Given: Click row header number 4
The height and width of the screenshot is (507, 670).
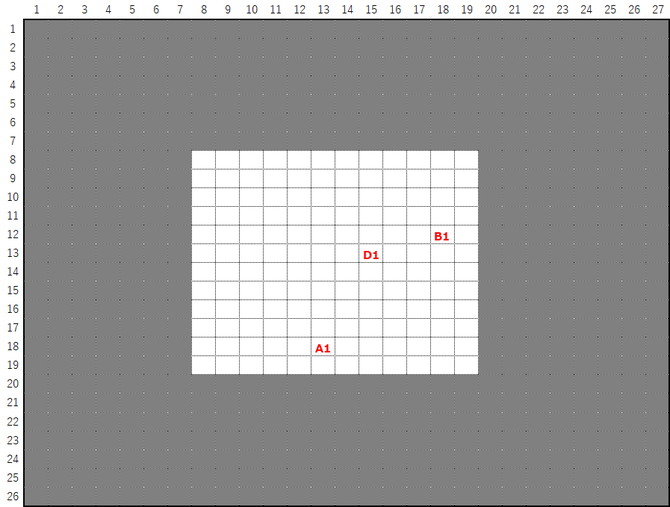Looking at the screenshot, I should [x=13, y=85].
